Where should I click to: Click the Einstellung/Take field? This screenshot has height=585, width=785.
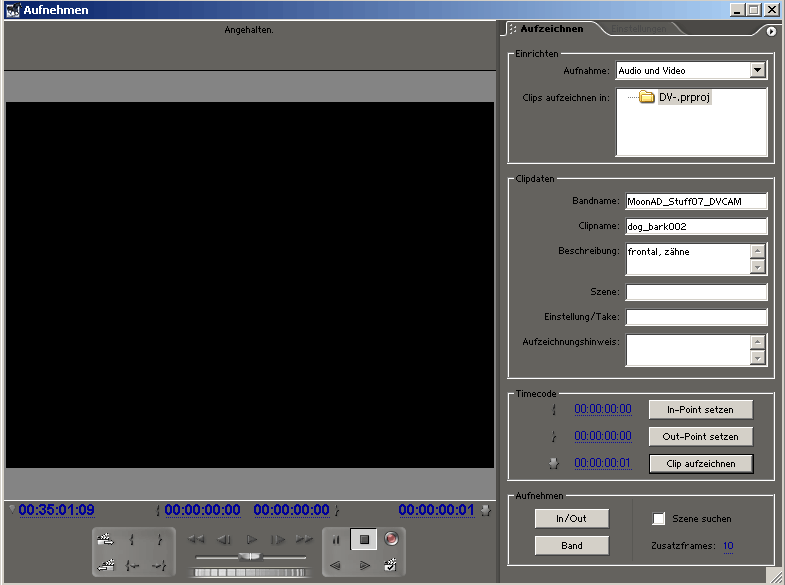pos(696,317)
